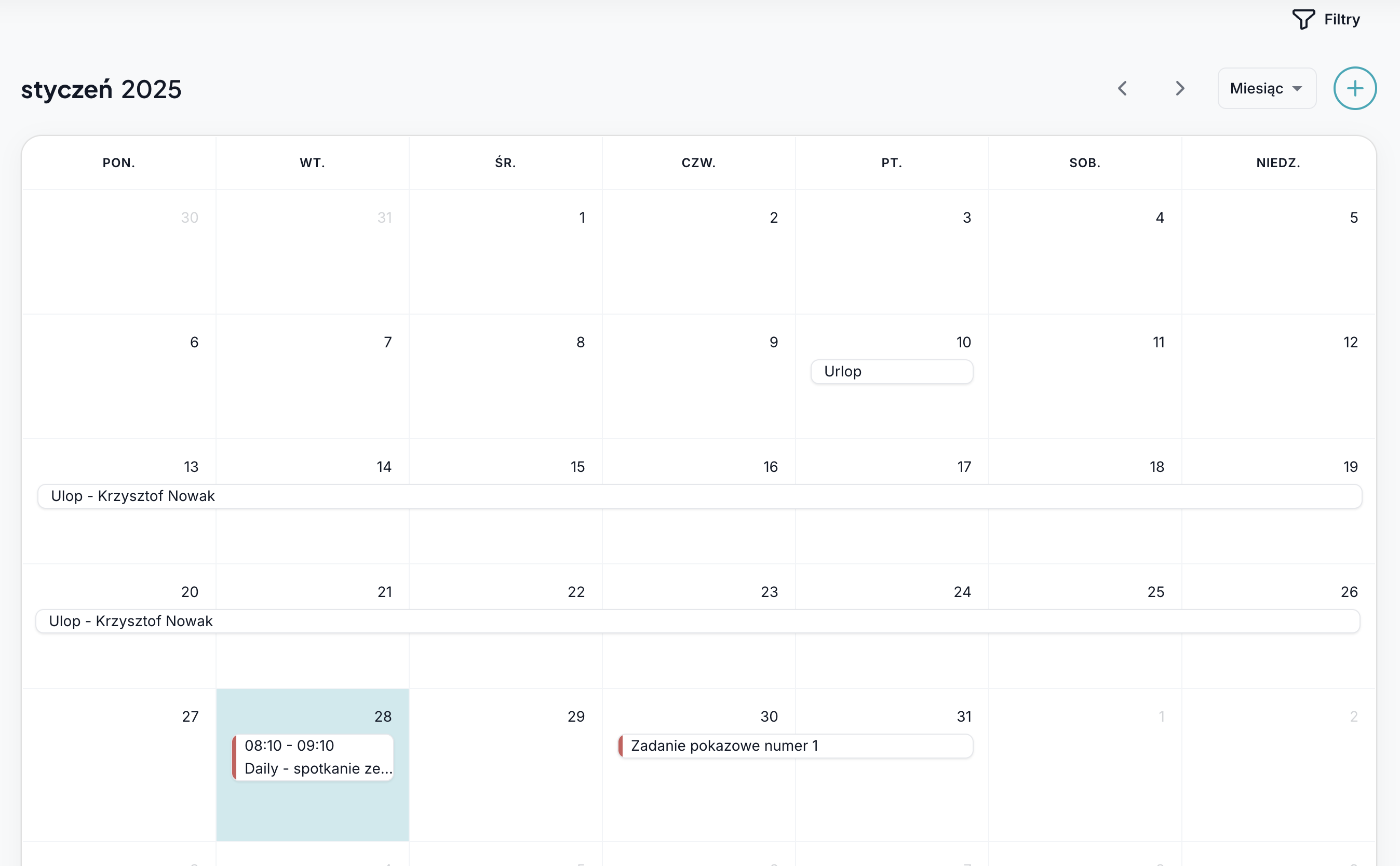The image size is (1400, 866).
Task: Click the styczeń 2025 month heading
Action: [101, 90]
